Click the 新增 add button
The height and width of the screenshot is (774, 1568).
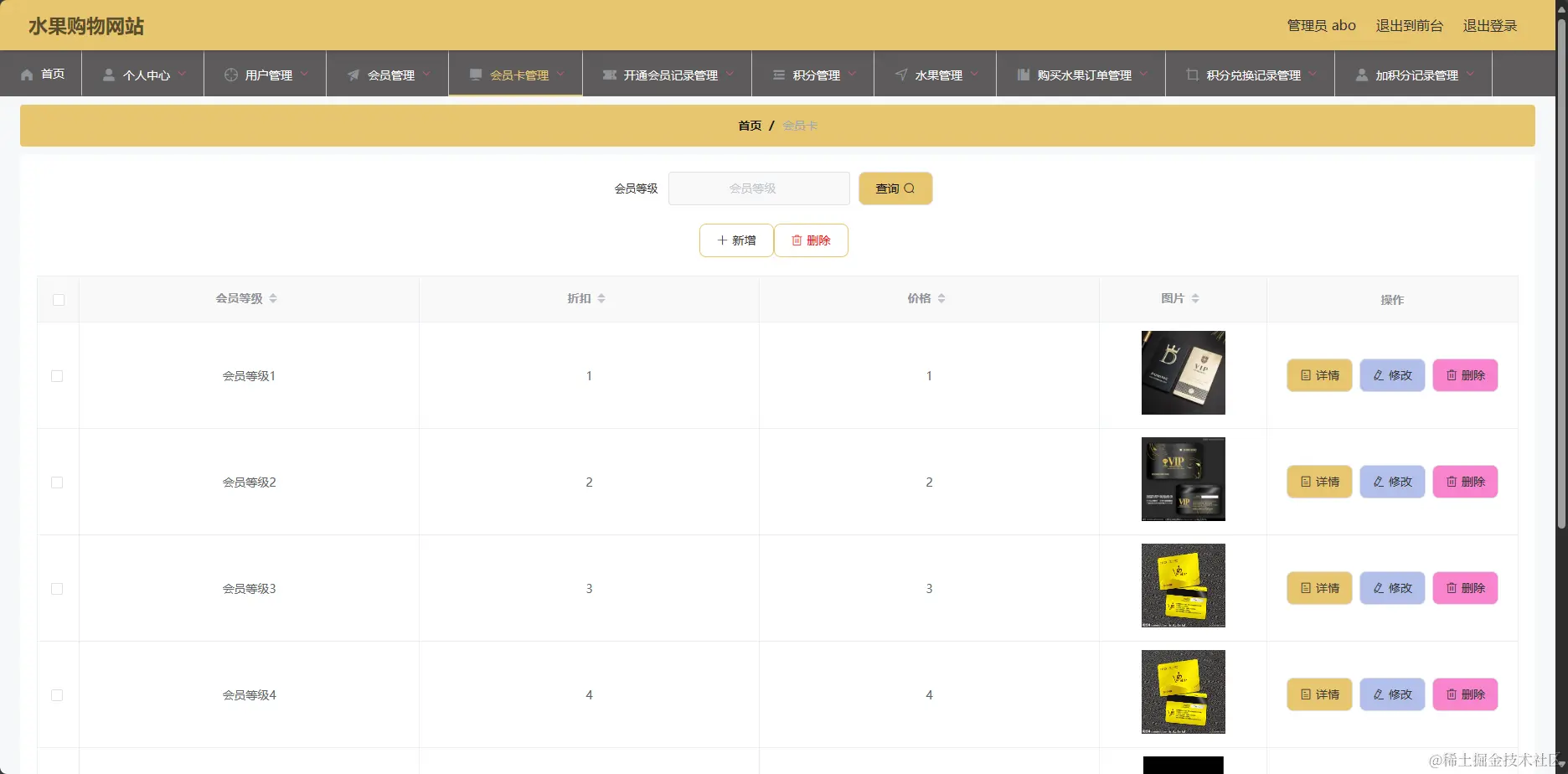(736, 240)
